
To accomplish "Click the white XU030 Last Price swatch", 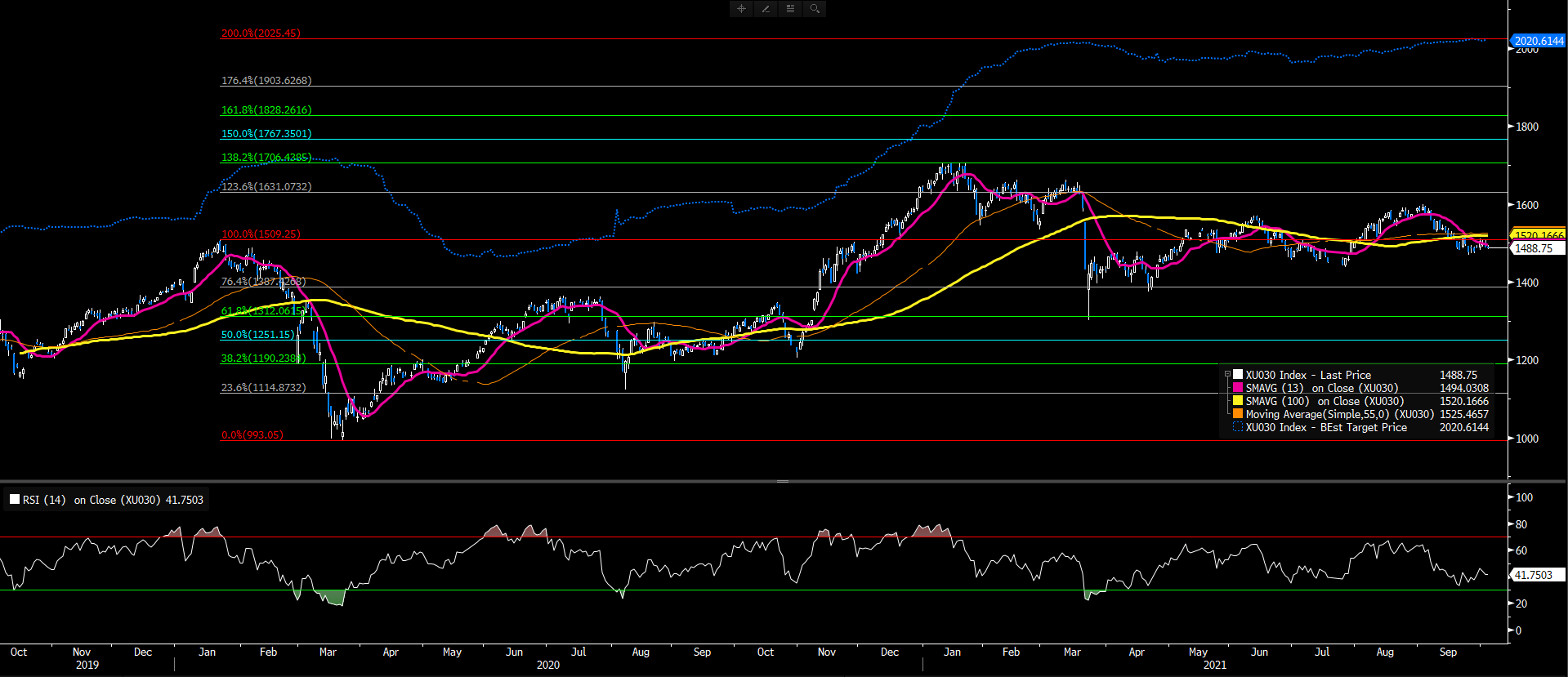I will (x=1238, y=375).
